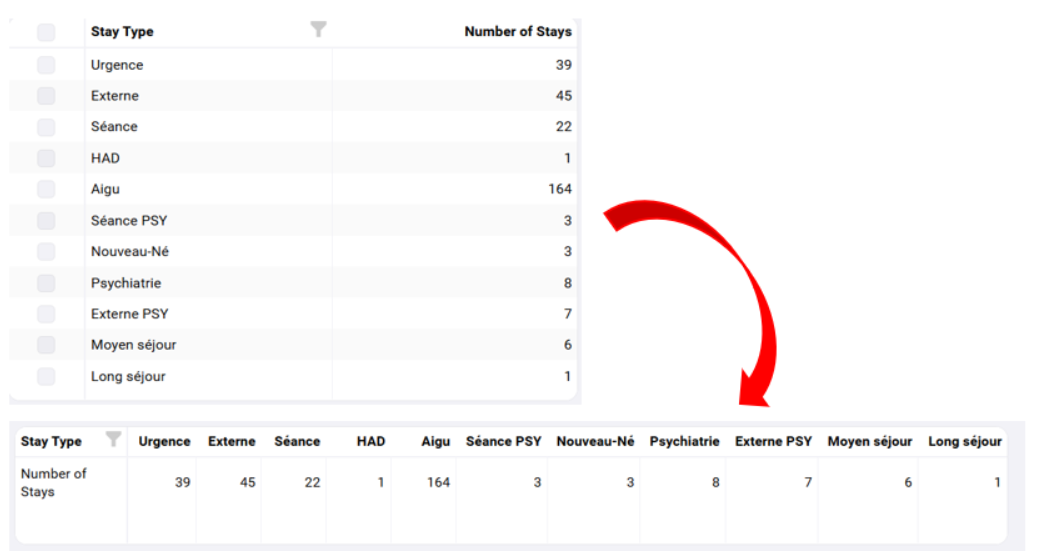Sort by Number of Stays column header
Image resolution: width=1037 pixels, height=551 pixels.
517,32
